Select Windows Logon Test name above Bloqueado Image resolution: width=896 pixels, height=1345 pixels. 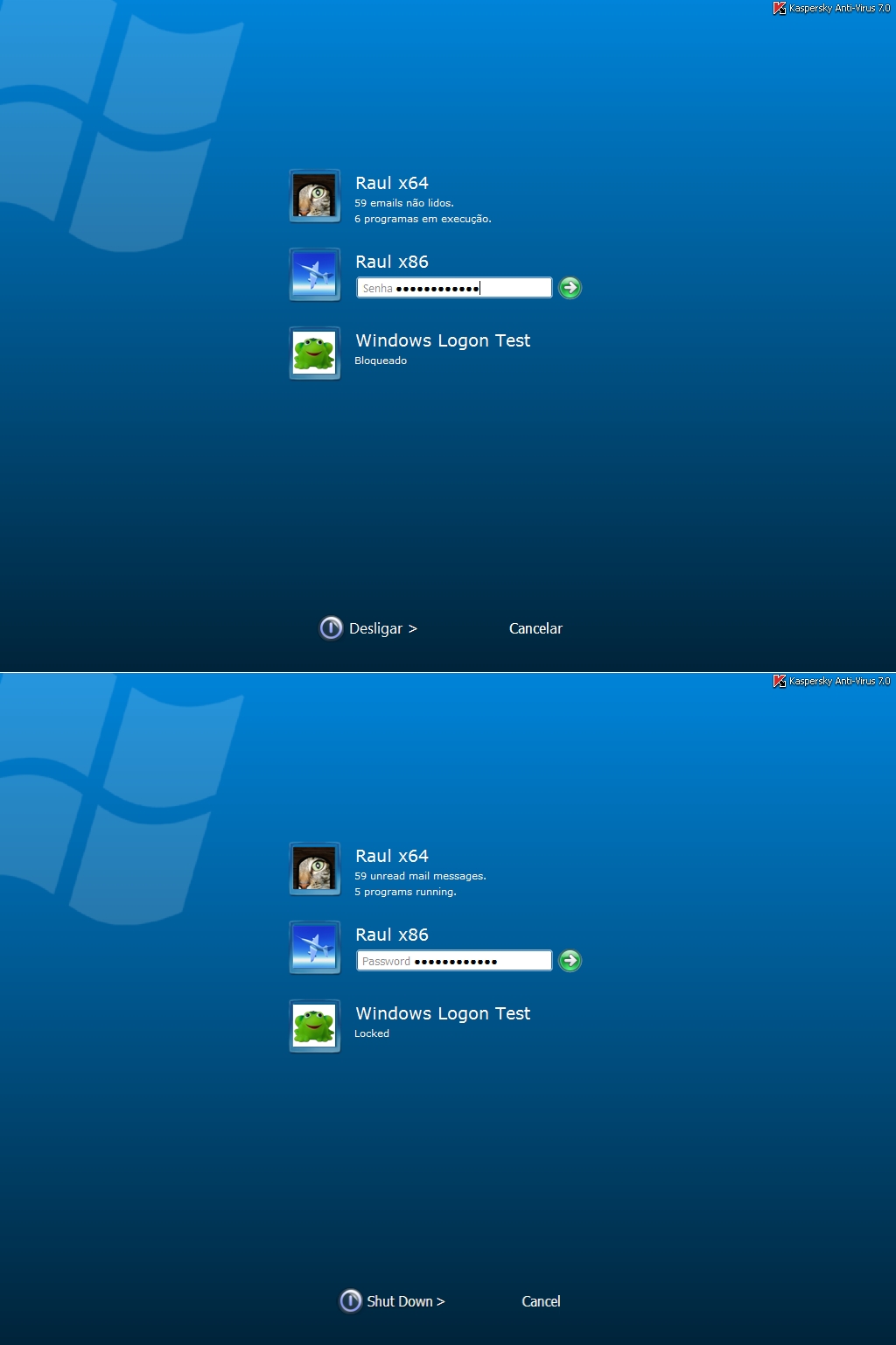443,340
